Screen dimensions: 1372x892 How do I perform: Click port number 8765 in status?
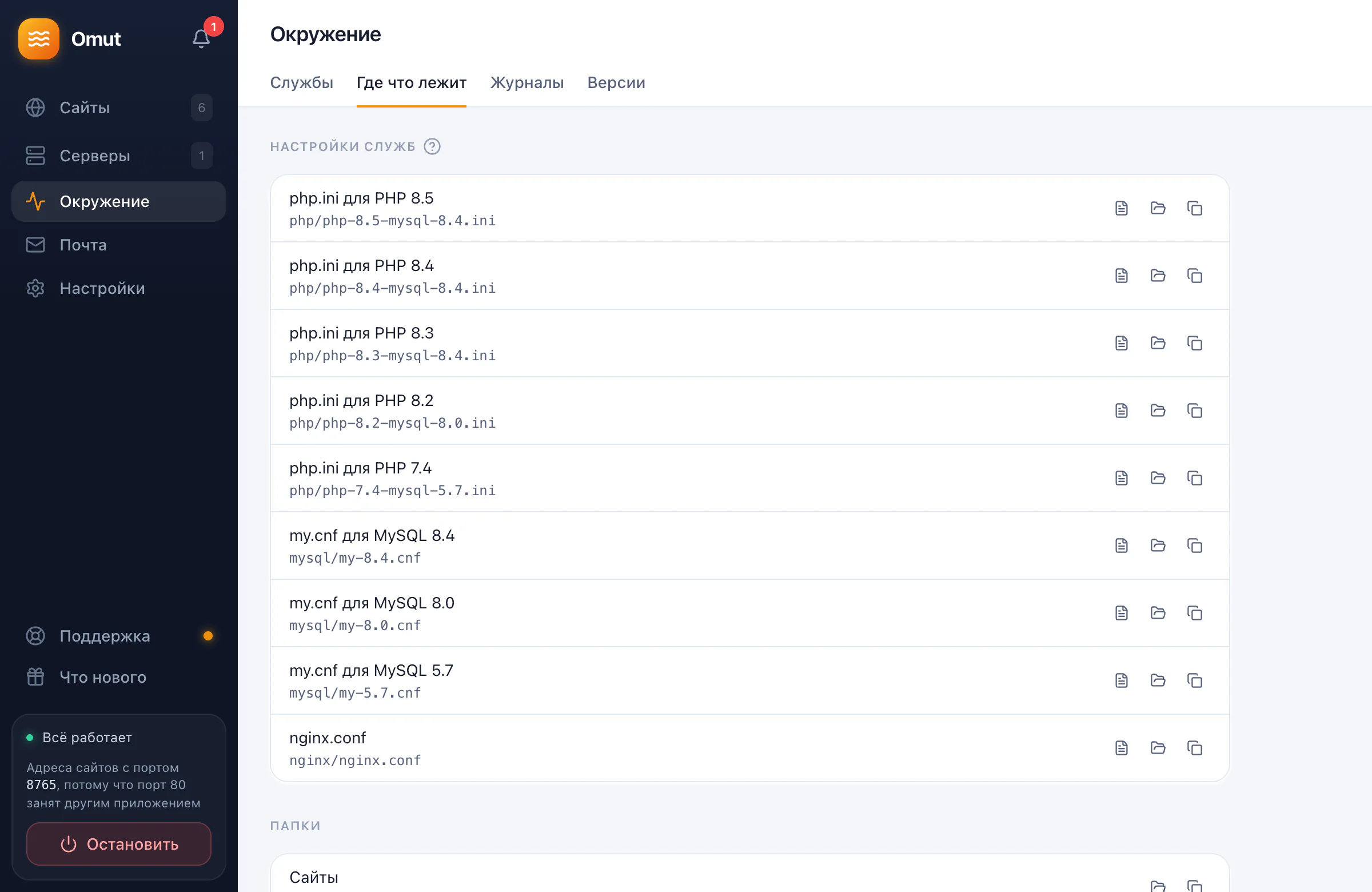point(42,785)
